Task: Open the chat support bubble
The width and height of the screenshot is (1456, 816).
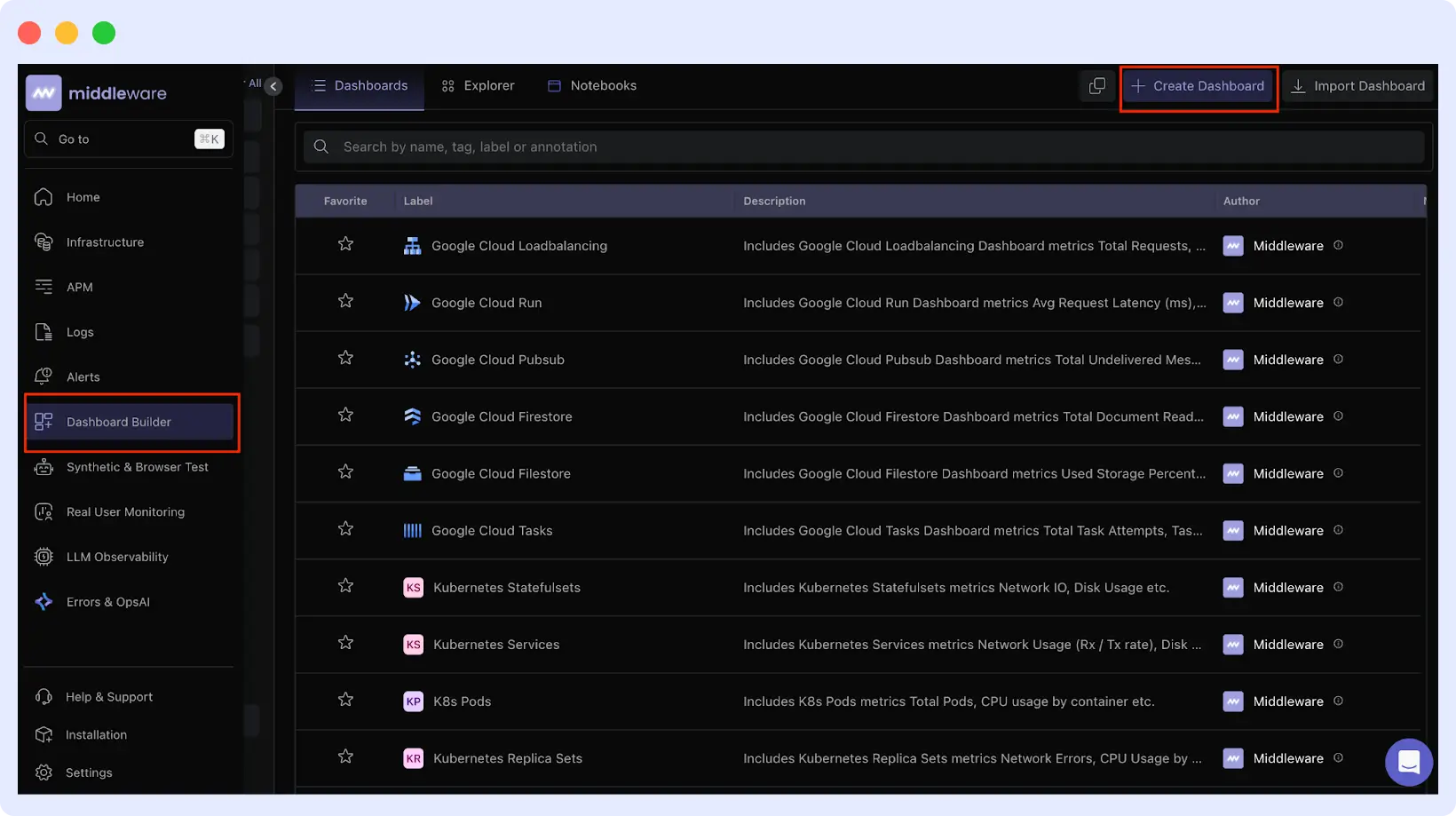Action: click(1408, 762)
